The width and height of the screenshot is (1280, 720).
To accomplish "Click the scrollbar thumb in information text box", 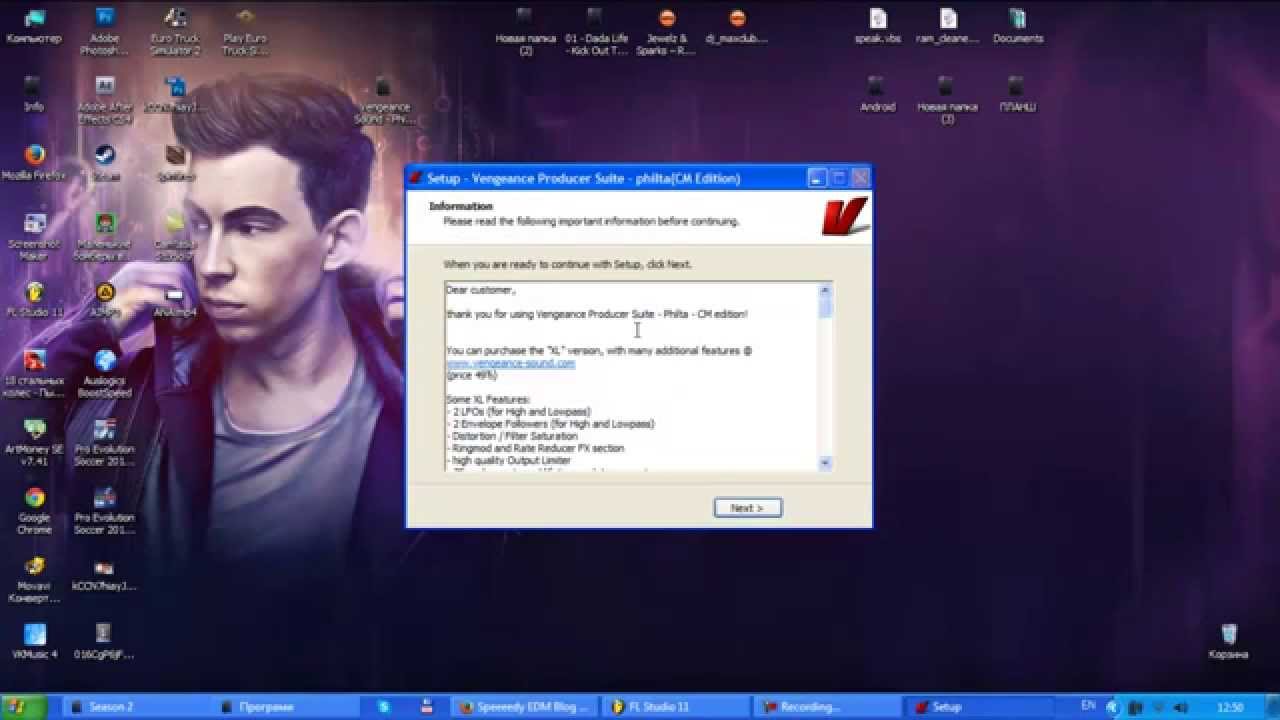I will tap(825, 307).
